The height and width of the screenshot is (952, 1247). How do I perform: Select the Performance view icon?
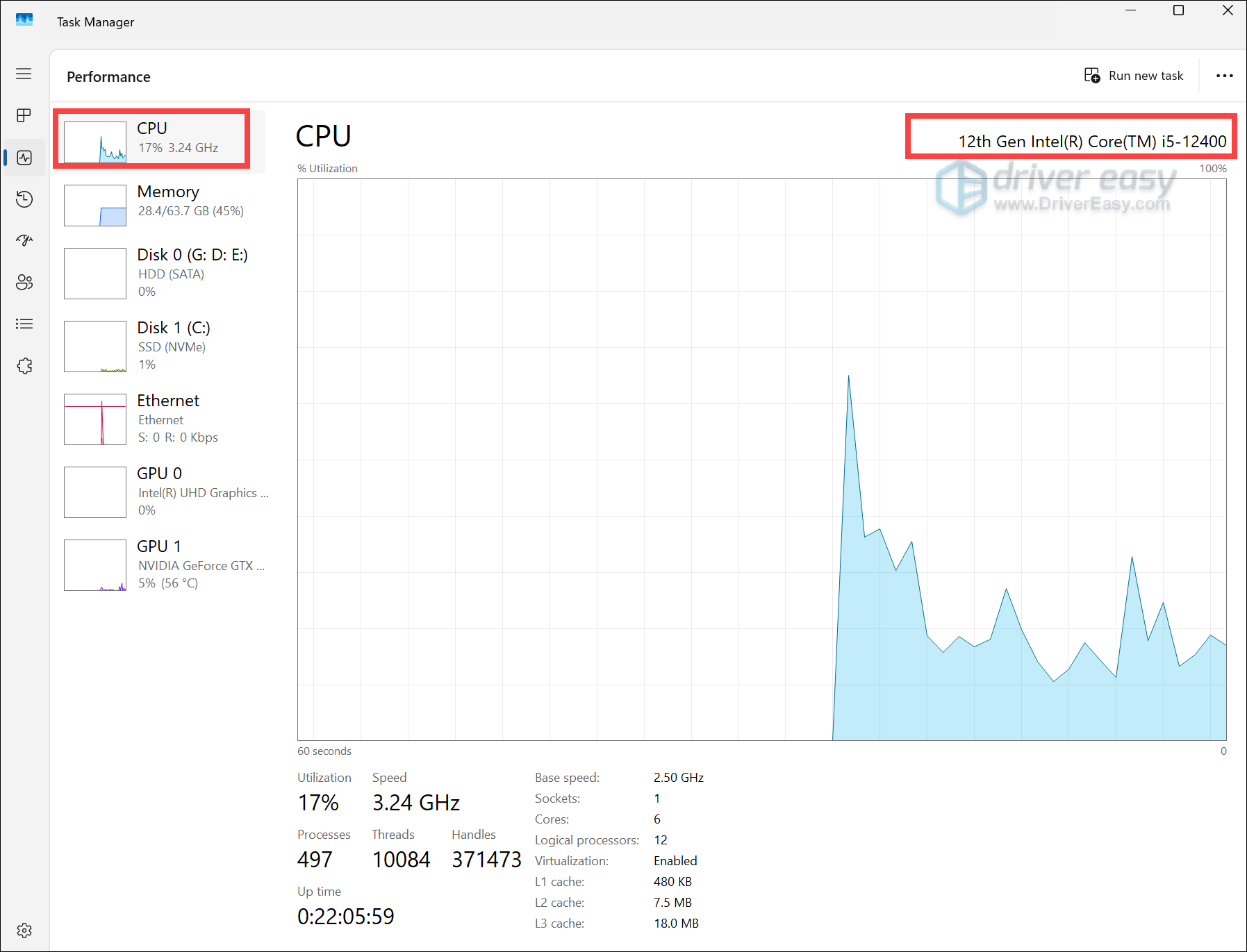24,157
